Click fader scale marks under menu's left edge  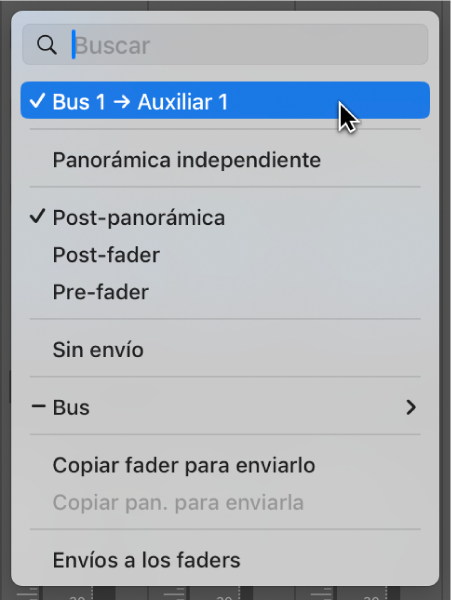click(x=27, y=593)
